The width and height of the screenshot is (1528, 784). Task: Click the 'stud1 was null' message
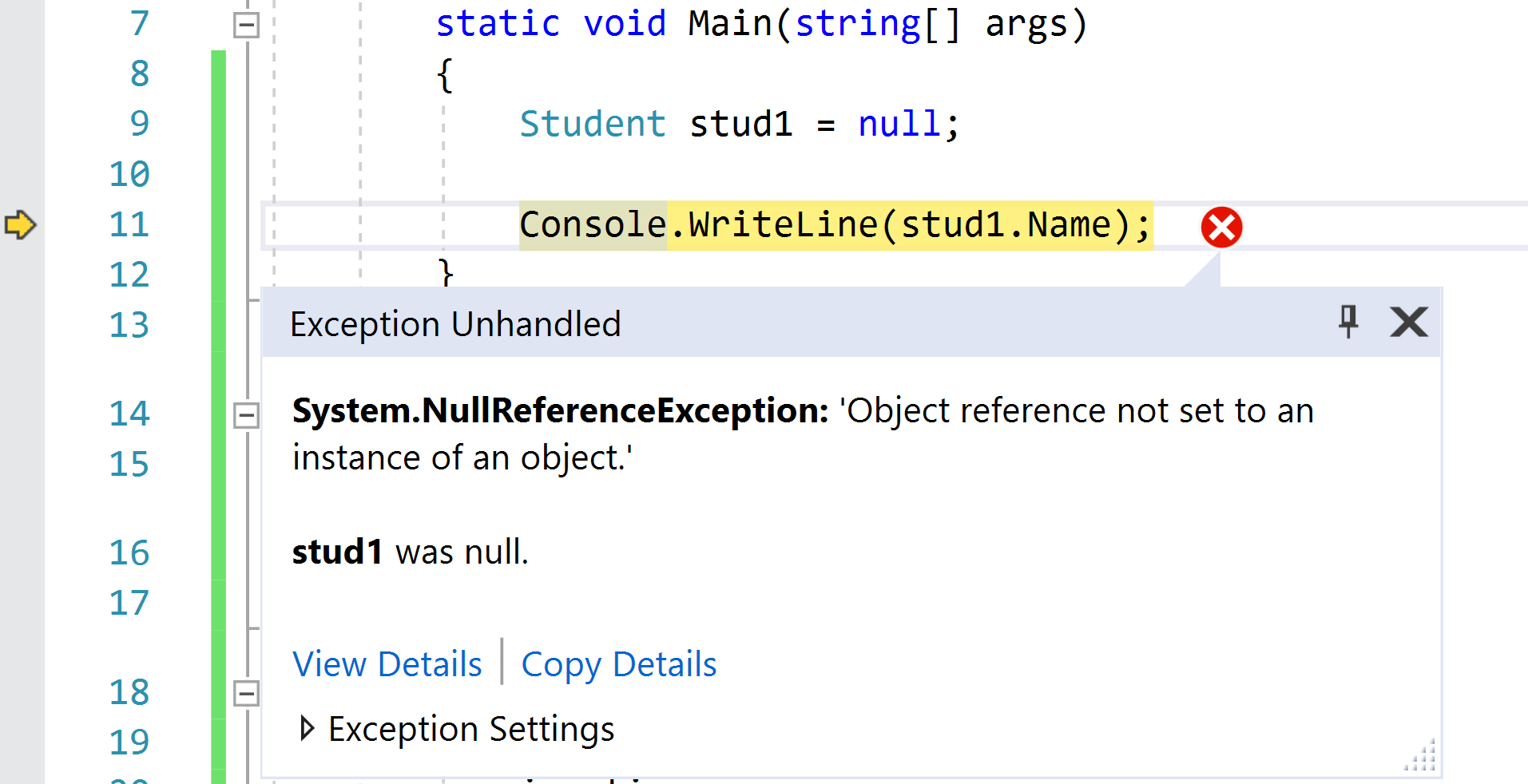411,552
